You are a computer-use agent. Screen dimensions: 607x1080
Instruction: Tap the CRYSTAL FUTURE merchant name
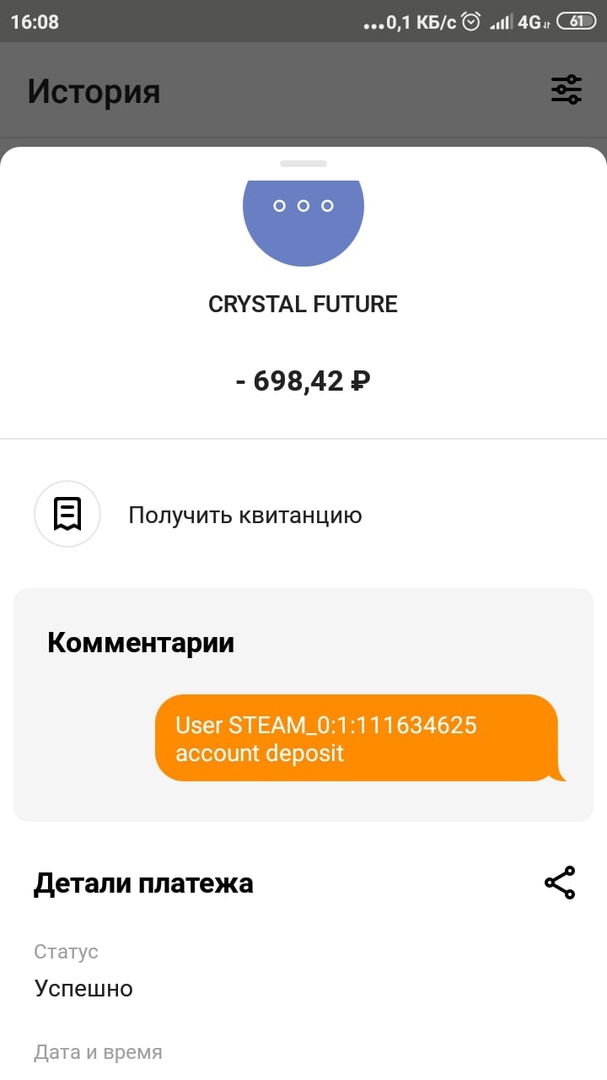[303, 304]
